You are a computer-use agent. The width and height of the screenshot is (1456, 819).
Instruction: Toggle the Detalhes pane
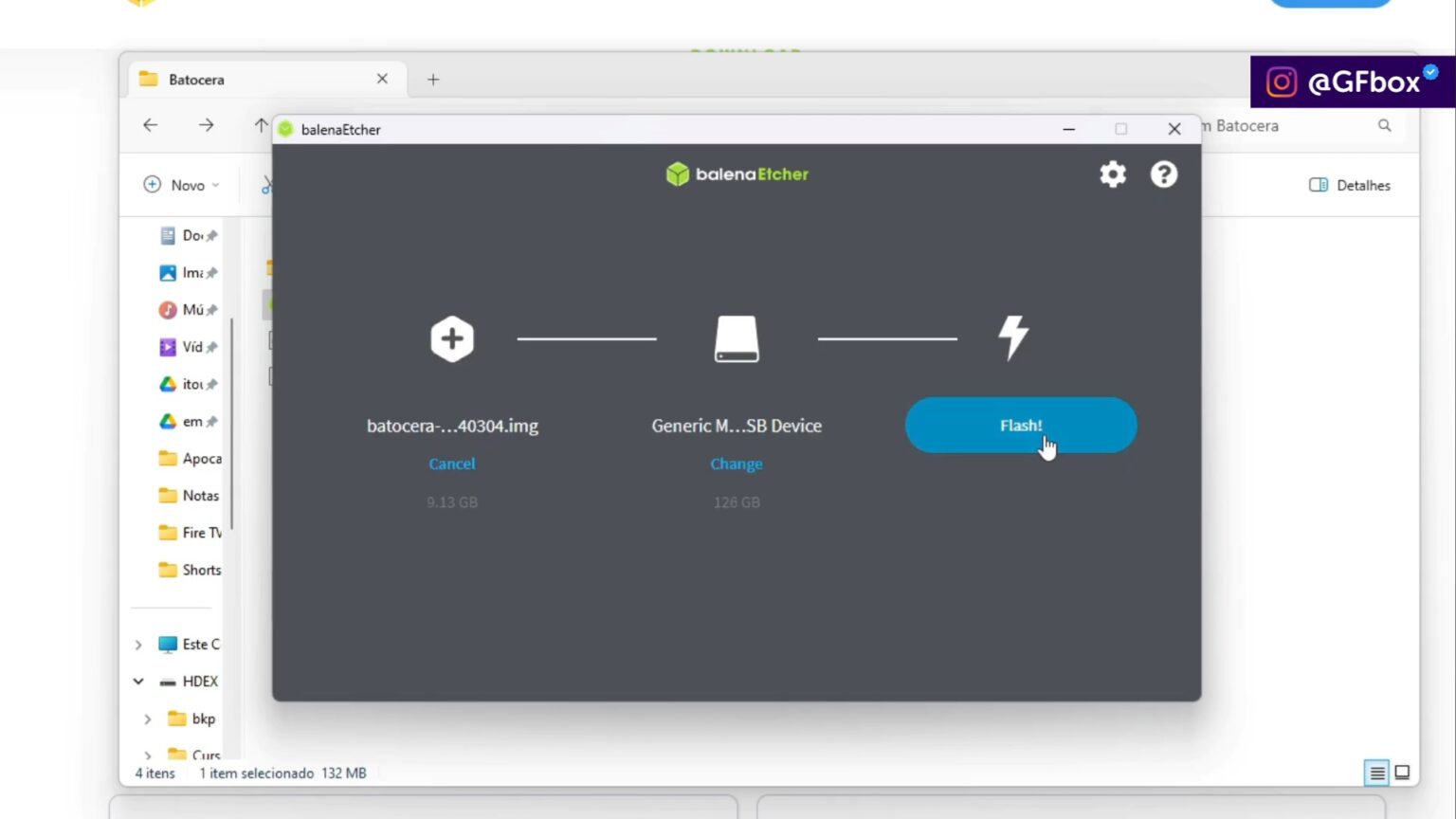pos(1350,185)
